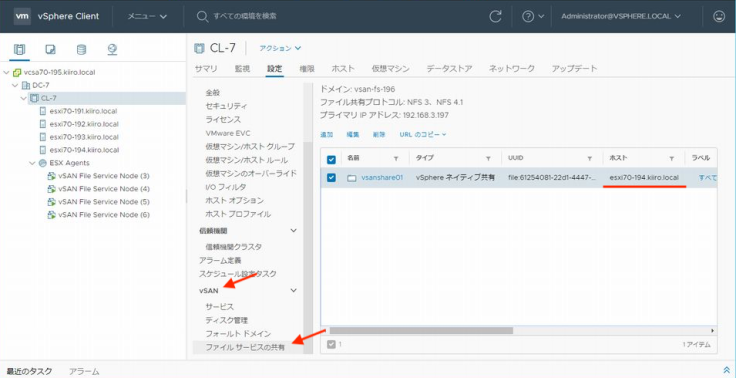
Task: Switch to the サマリ tab
Action: (x=206, y=69)
